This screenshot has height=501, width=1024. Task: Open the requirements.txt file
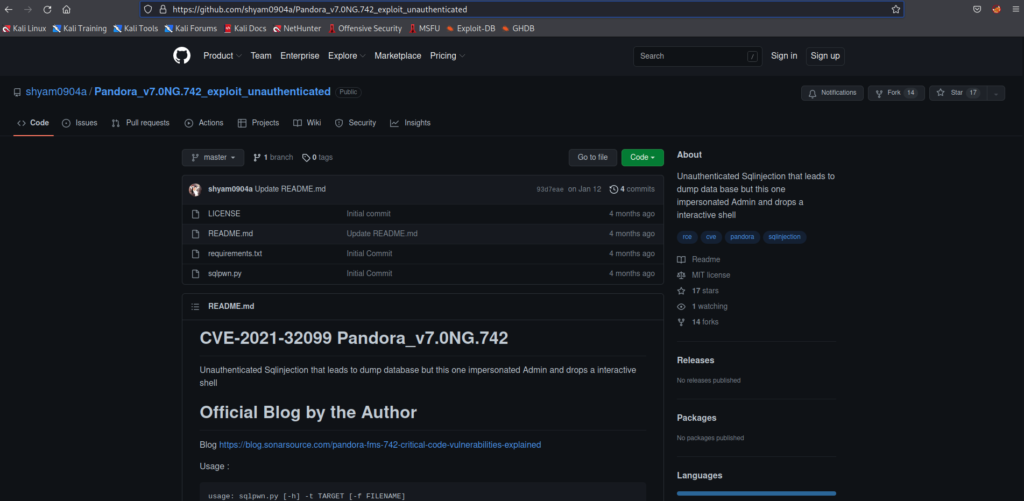click(x=235, y=253)
